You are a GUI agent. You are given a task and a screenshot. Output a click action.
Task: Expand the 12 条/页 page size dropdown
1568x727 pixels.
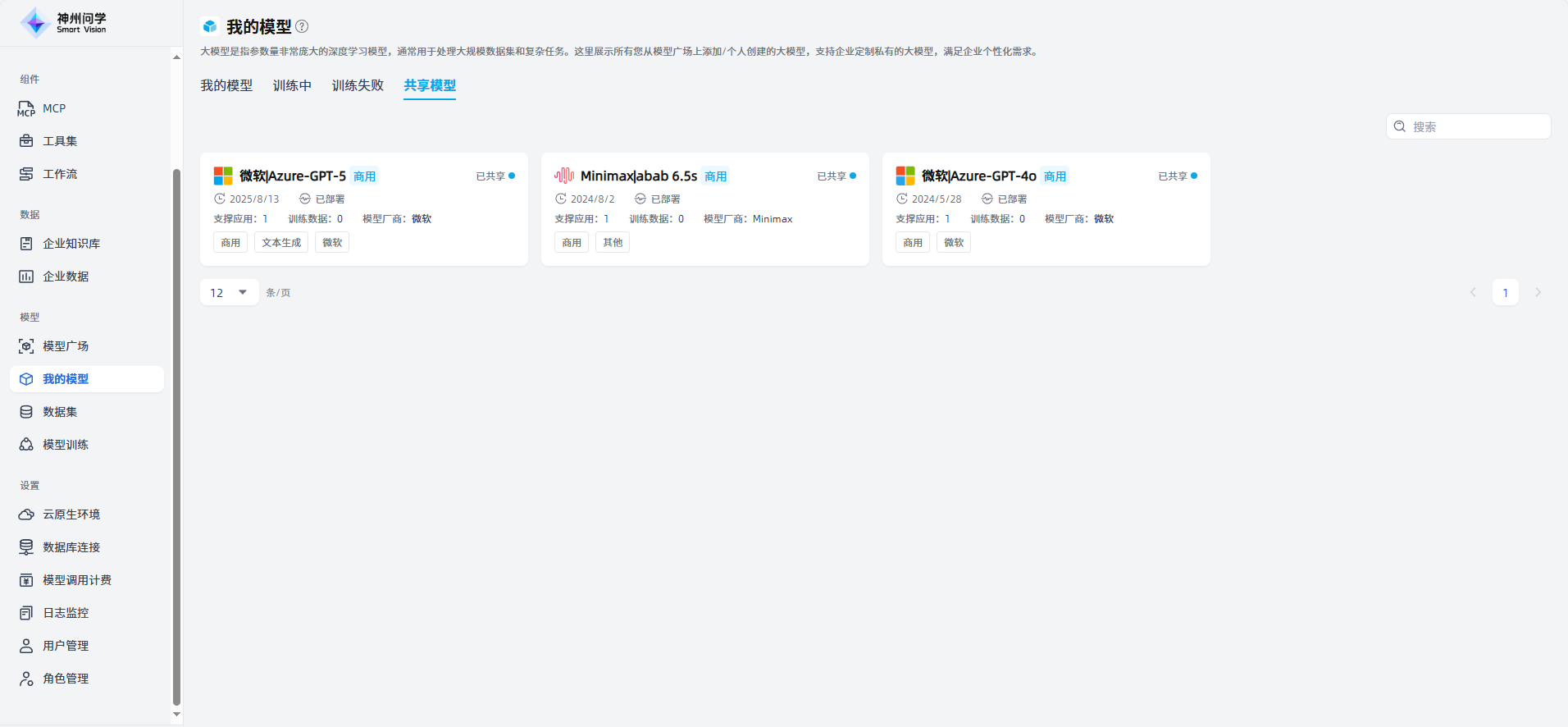[230, 292]
